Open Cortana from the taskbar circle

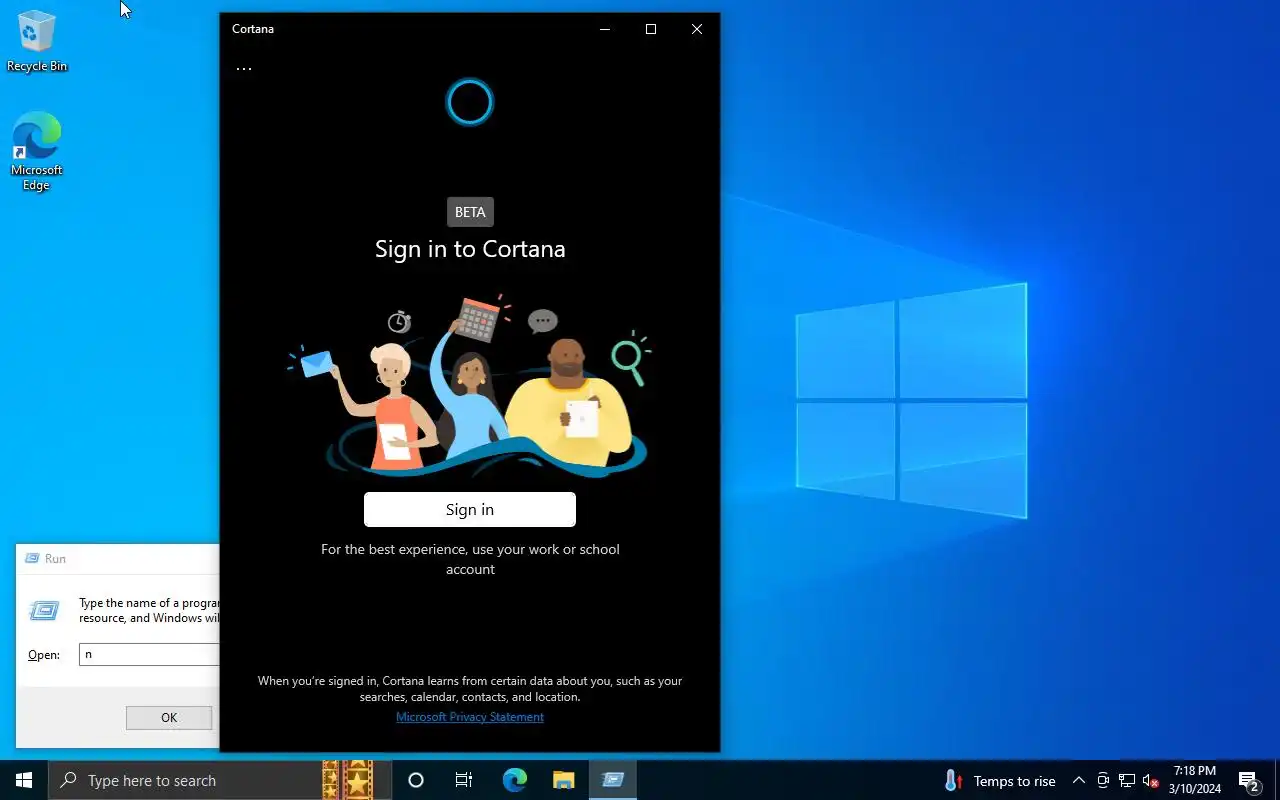(416, 780)
